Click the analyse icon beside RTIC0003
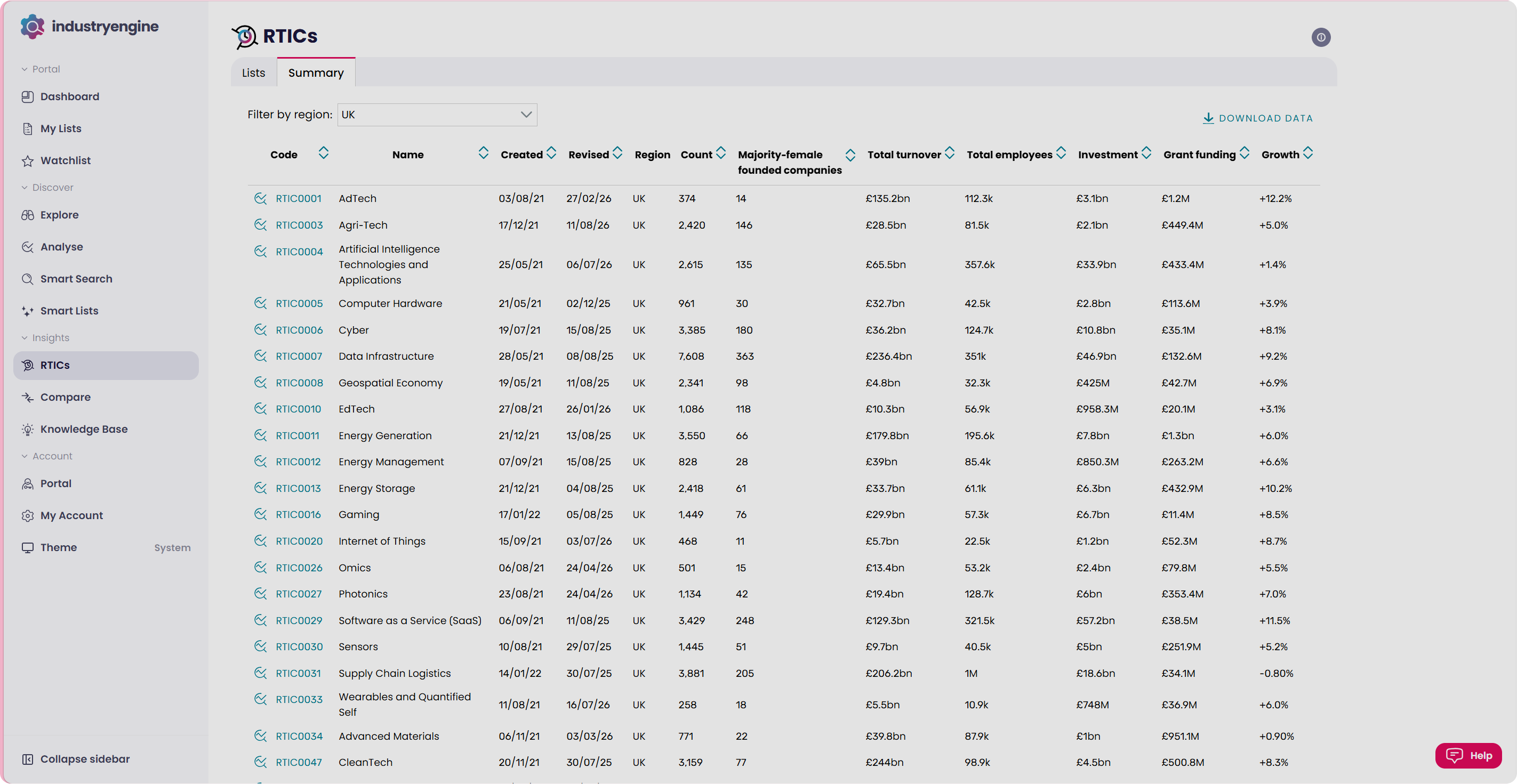Image resolution: width=1517 pixels, height=784 pixels. (x=260, y=225)
